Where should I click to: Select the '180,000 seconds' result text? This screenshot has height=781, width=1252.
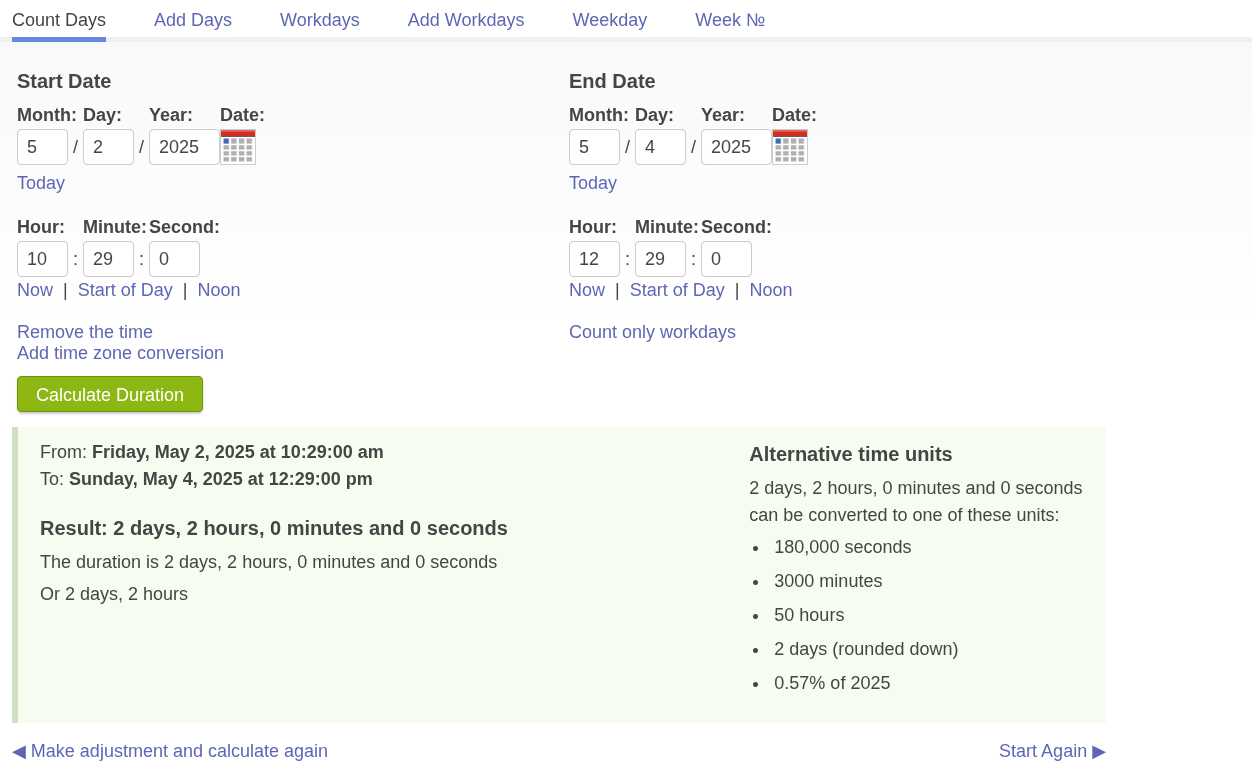(843, 547)
